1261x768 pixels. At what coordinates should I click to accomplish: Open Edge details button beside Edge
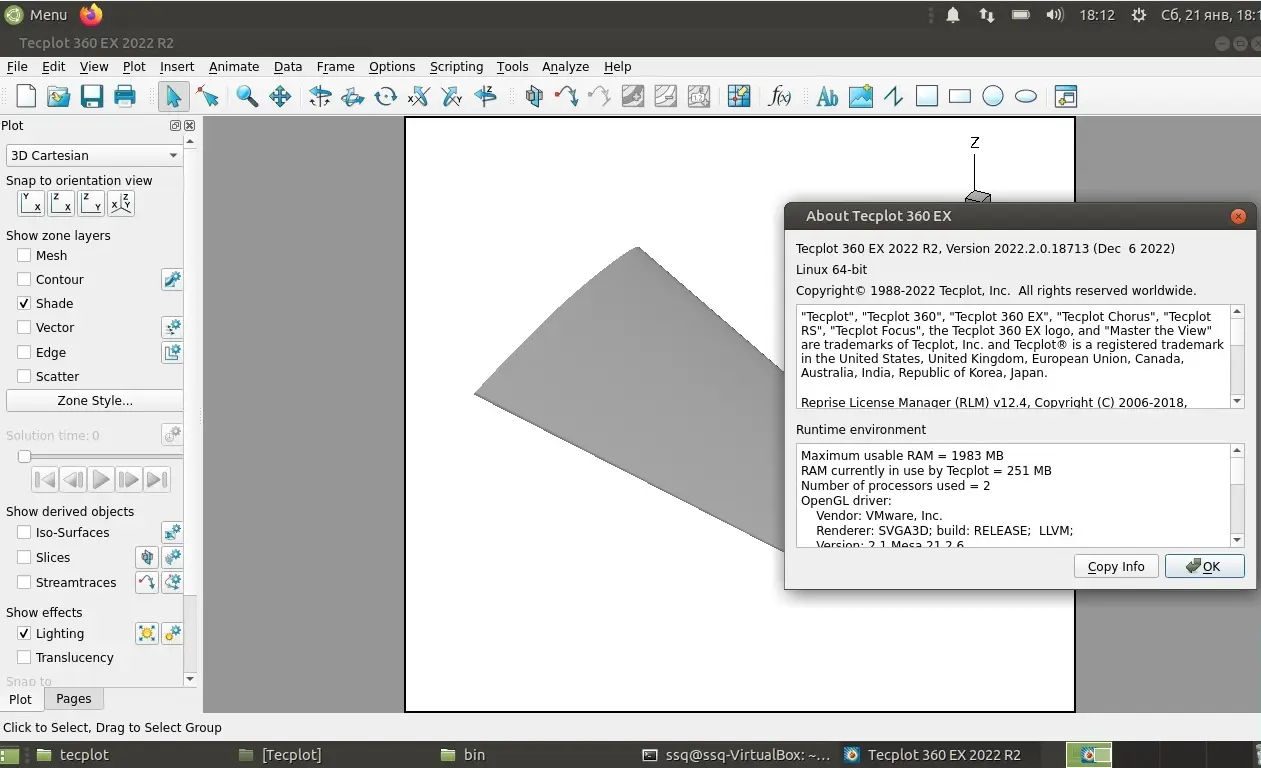pos(172,353)
